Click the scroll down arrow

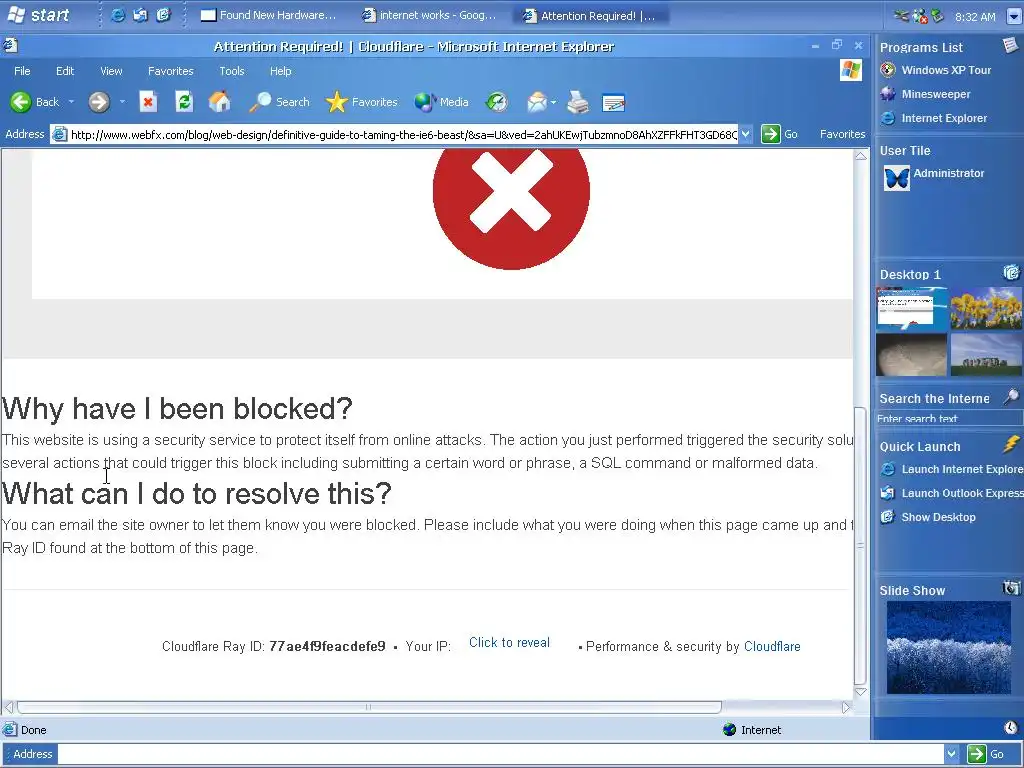(861, 692)
